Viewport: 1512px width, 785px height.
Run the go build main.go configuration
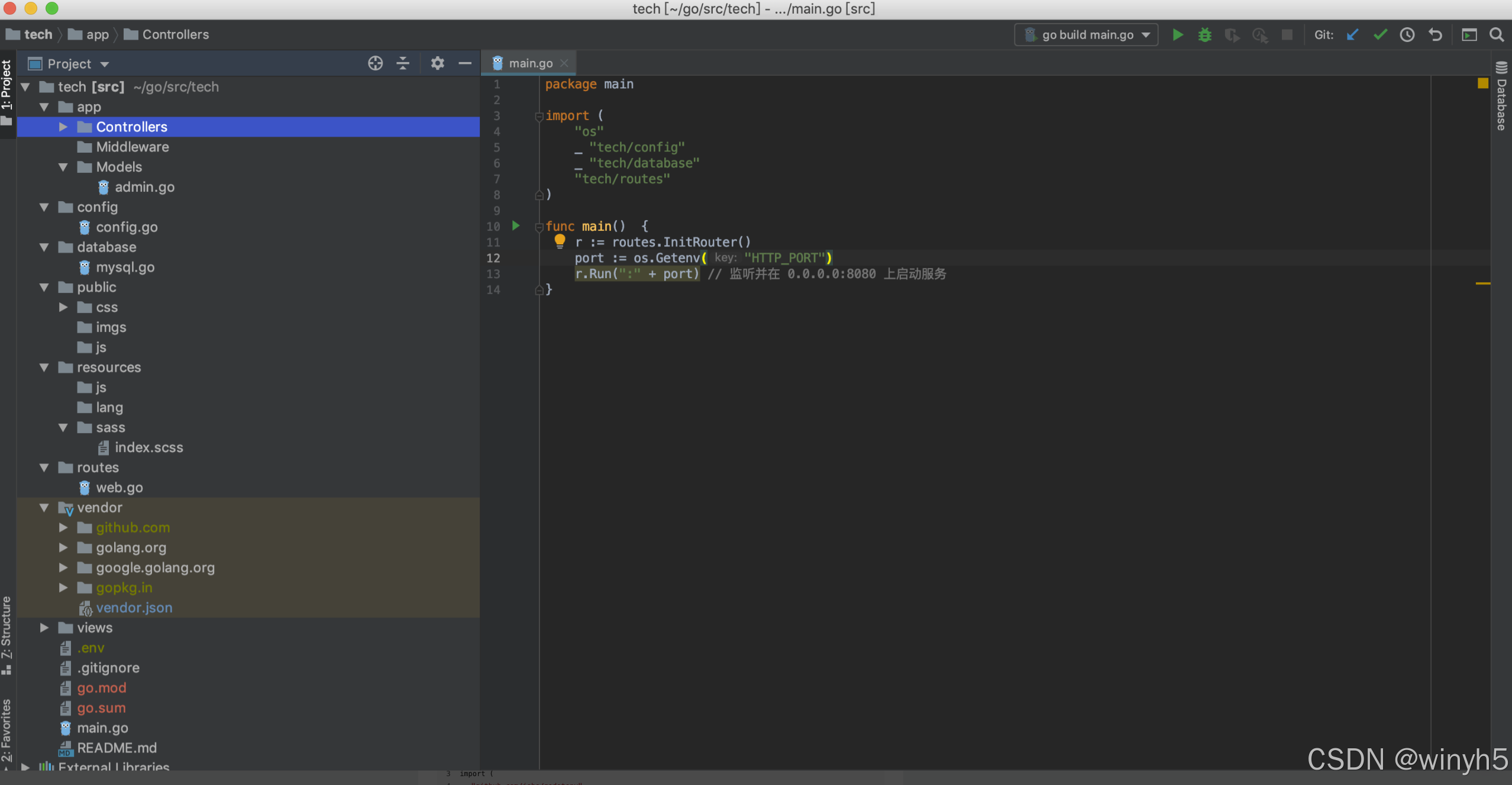click(1178, 35)
